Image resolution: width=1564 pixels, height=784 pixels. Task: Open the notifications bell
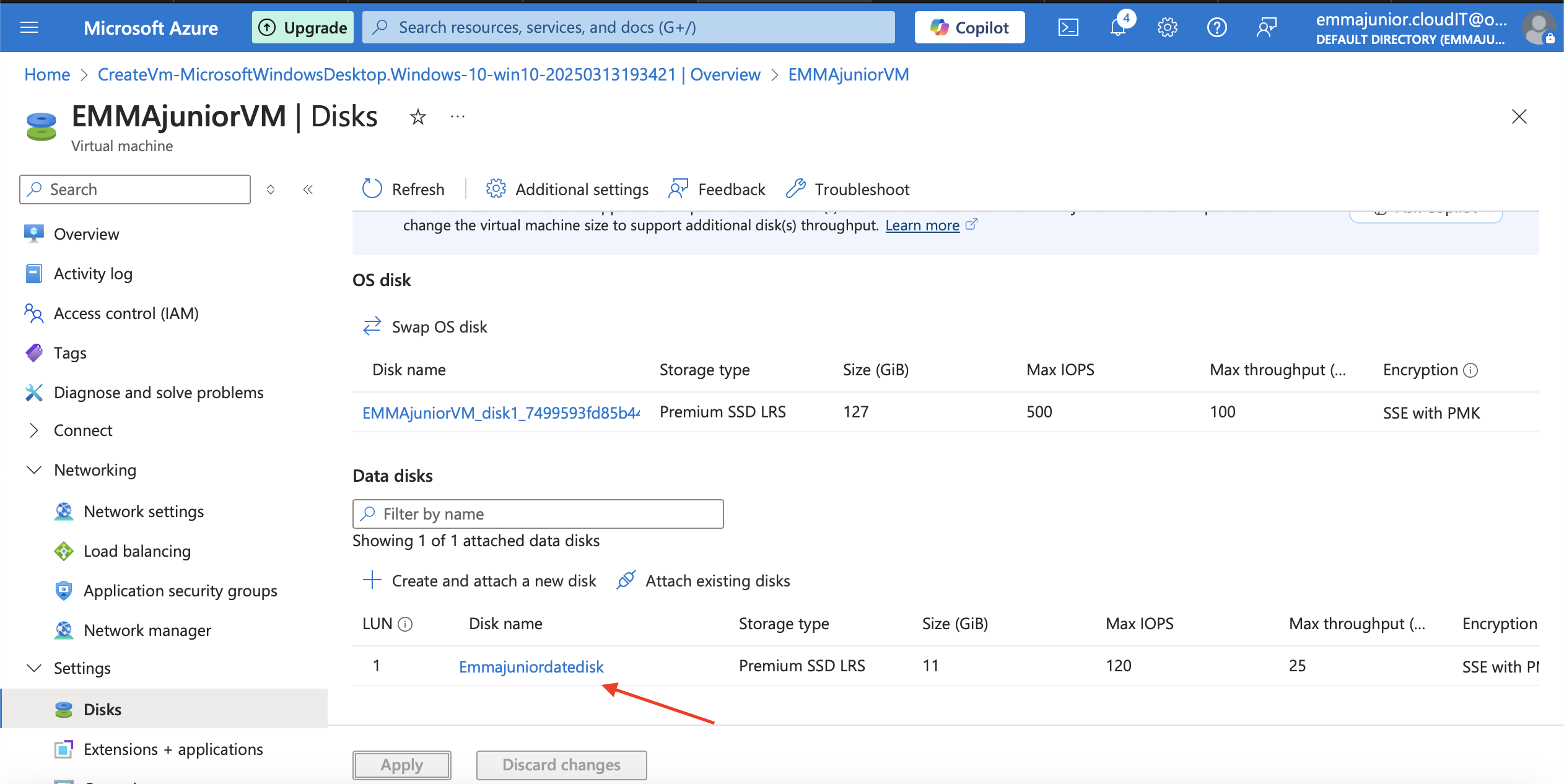tap(1119, 27)
